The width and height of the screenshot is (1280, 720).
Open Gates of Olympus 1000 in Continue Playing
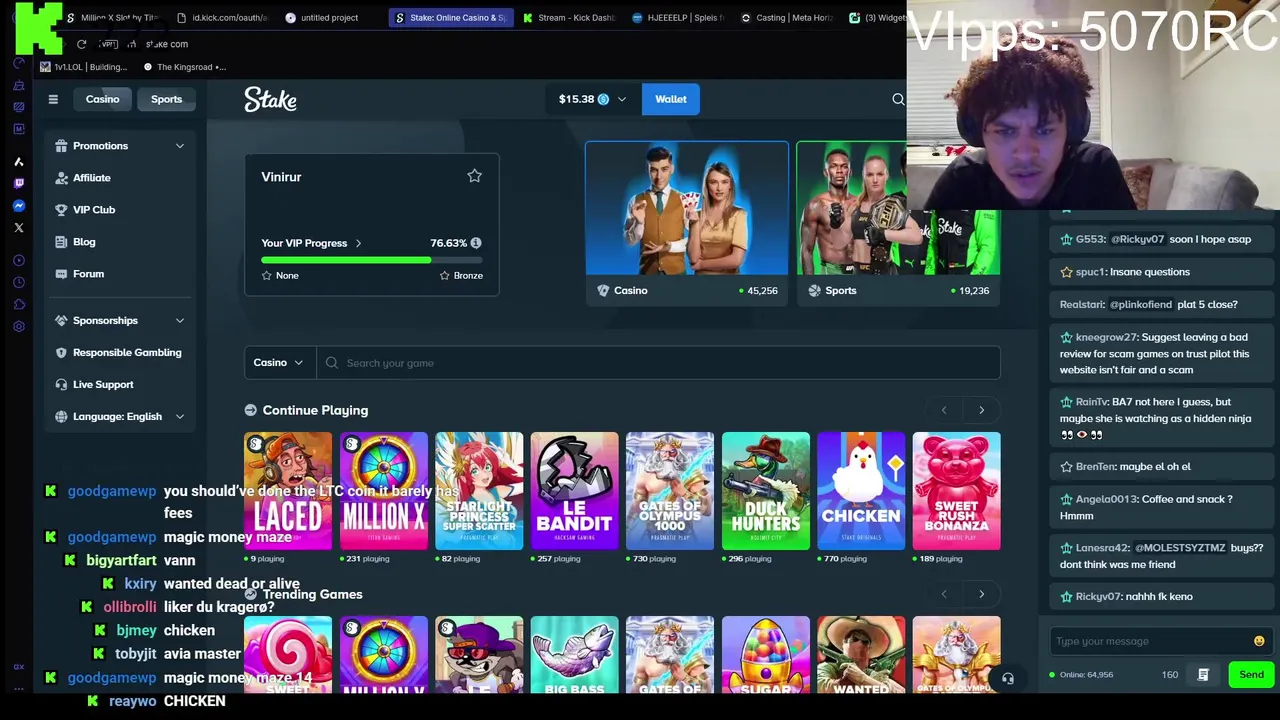(x=670, y=491)
